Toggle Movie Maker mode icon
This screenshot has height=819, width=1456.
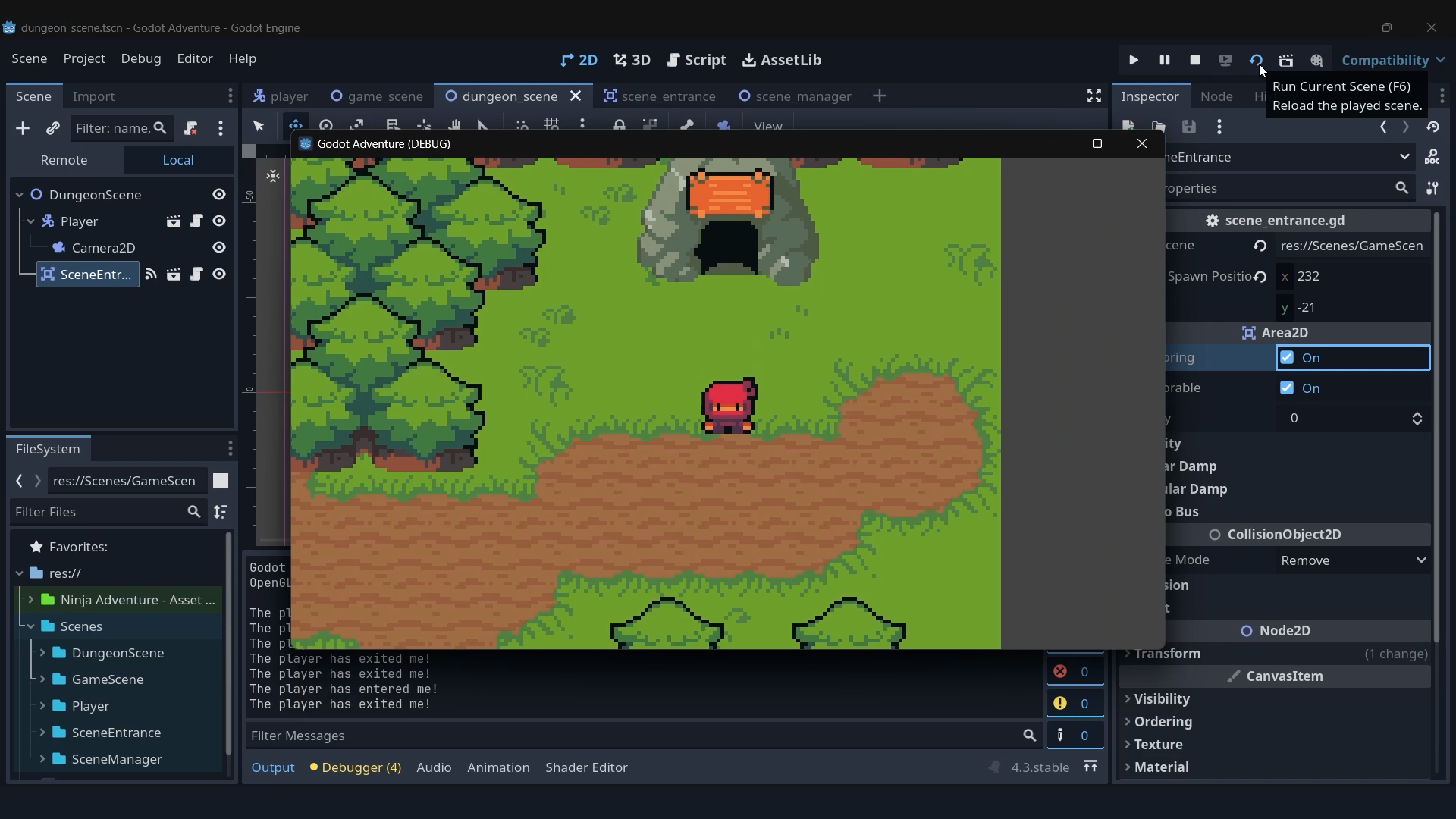point(1316,60)
